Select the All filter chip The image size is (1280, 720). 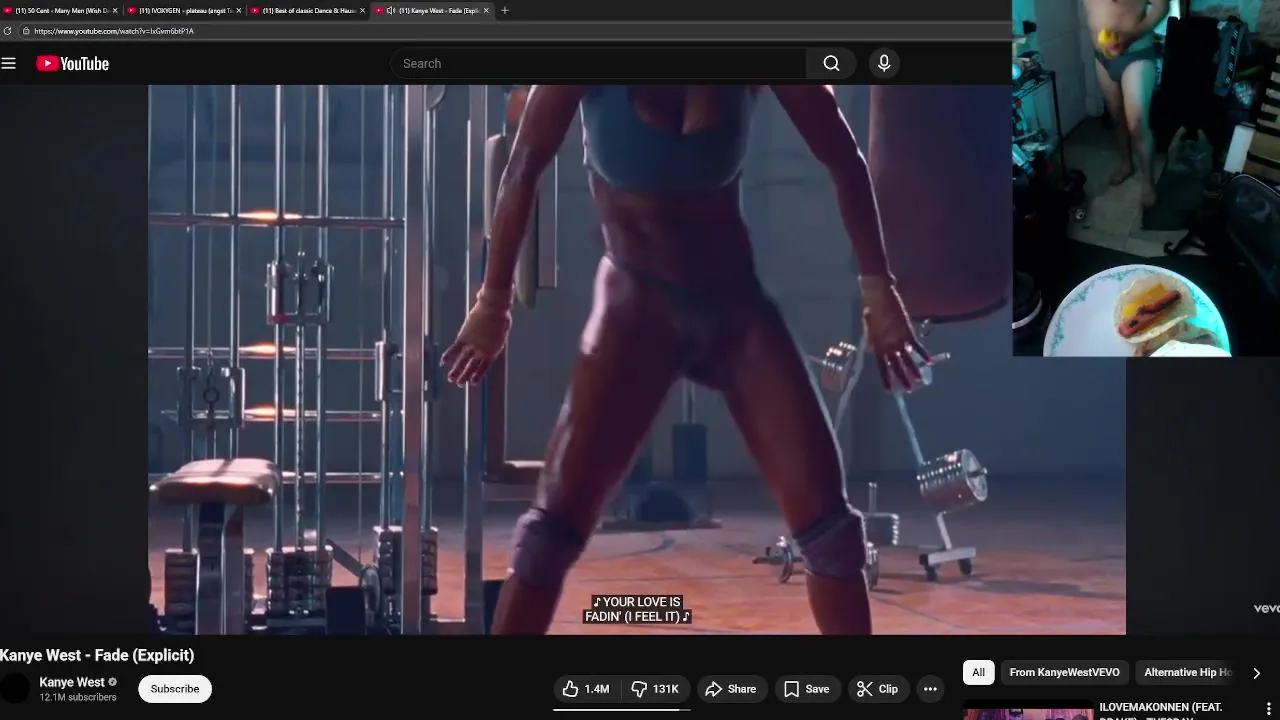click(x=978, y=672)
